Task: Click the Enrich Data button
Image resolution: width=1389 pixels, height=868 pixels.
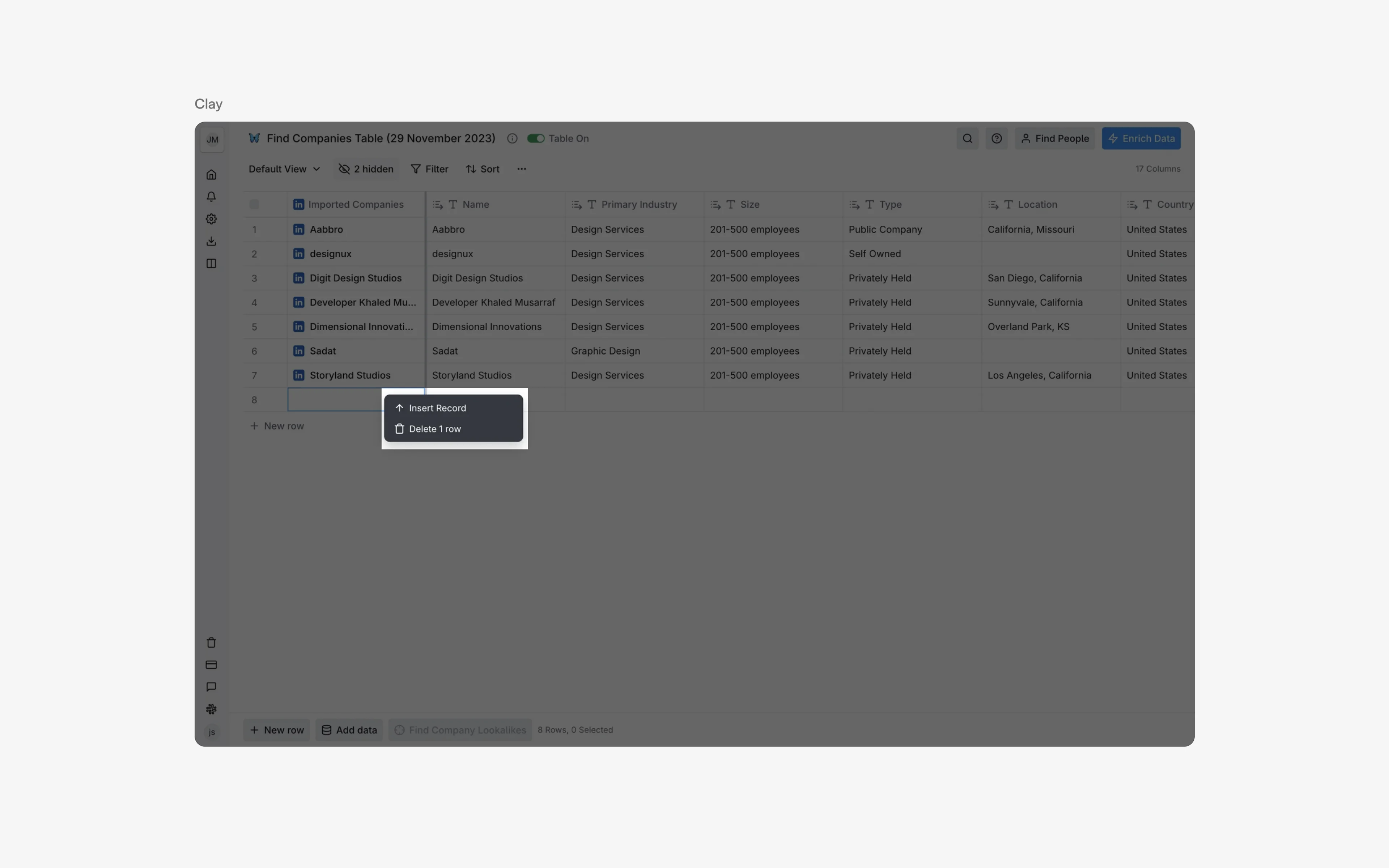Action: point(1141,139)
